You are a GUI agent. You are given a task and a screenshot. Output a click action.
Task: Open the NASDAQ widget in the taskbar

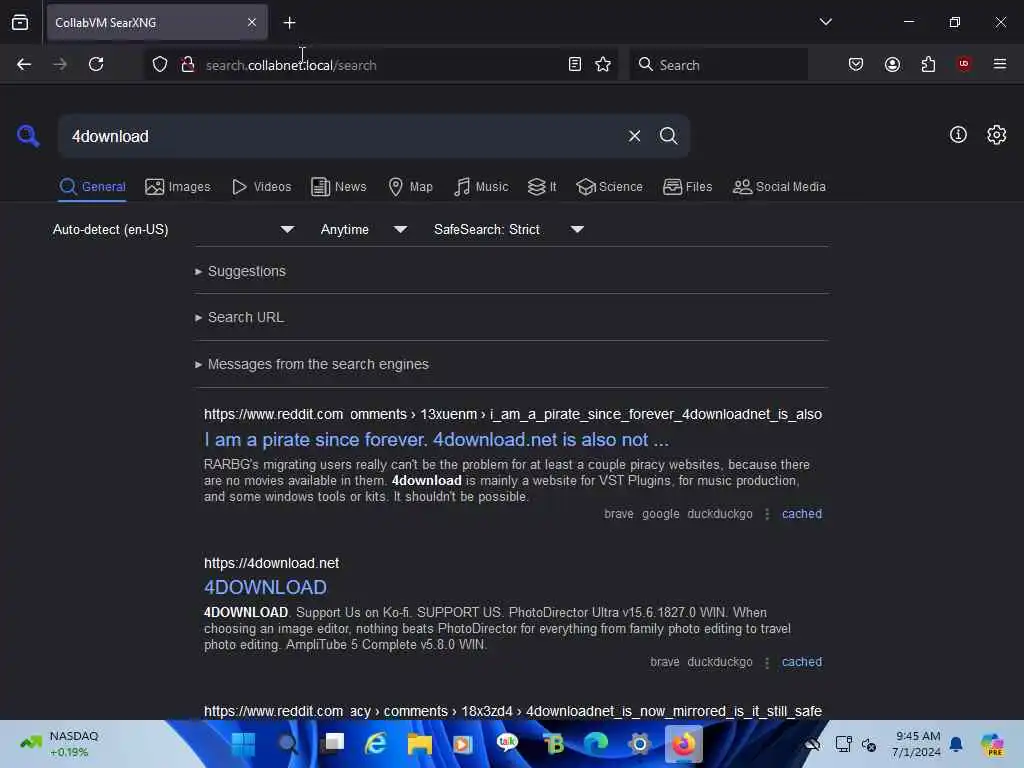tap(59, 744)
